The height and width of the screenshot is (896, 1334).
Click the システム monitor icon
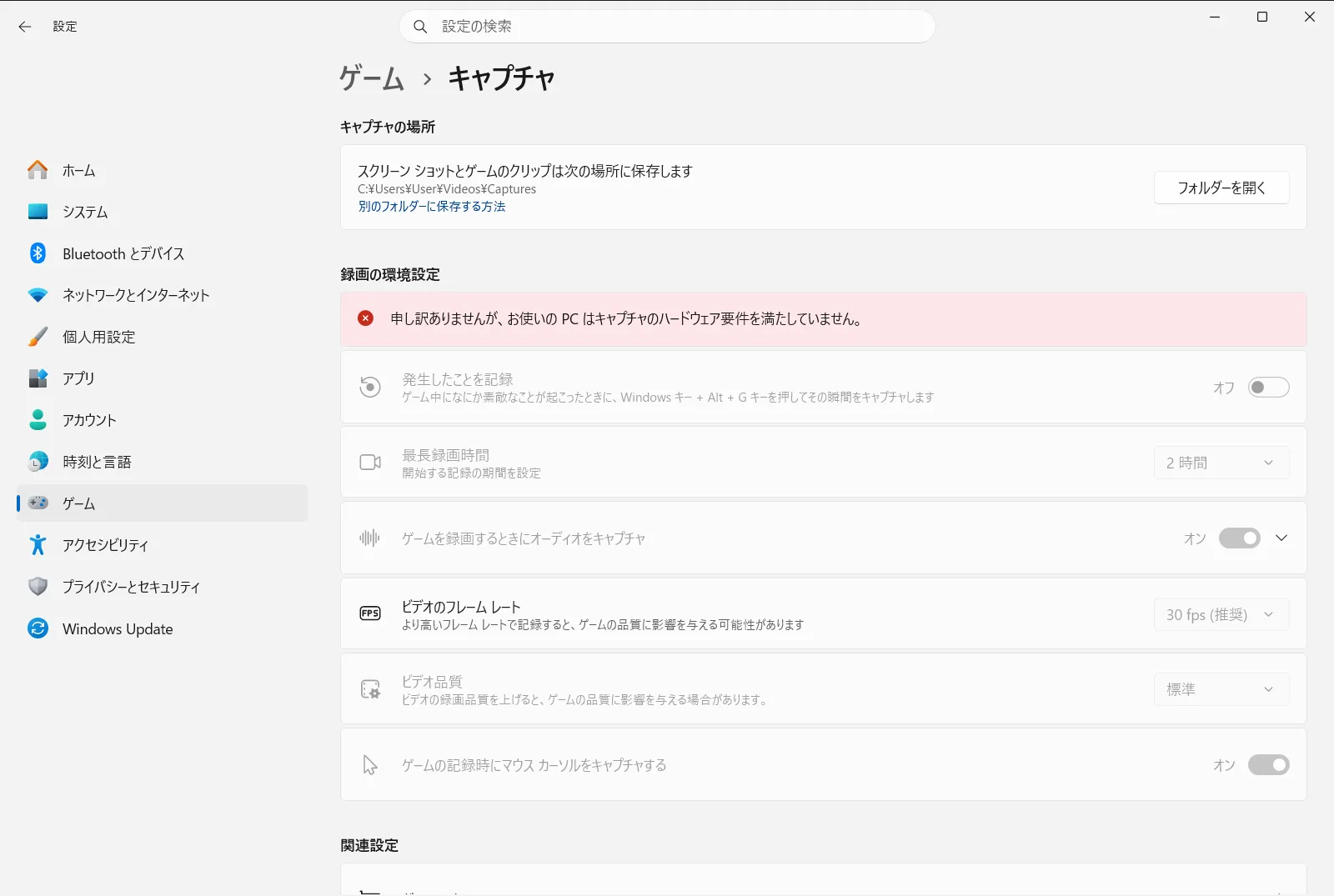coord(38,212)
